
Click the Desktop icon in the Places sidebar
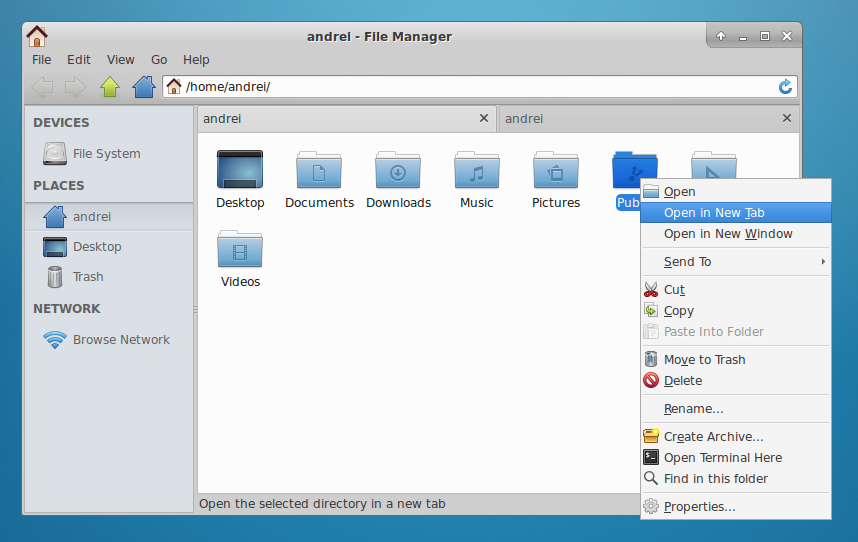coord(55,247)
